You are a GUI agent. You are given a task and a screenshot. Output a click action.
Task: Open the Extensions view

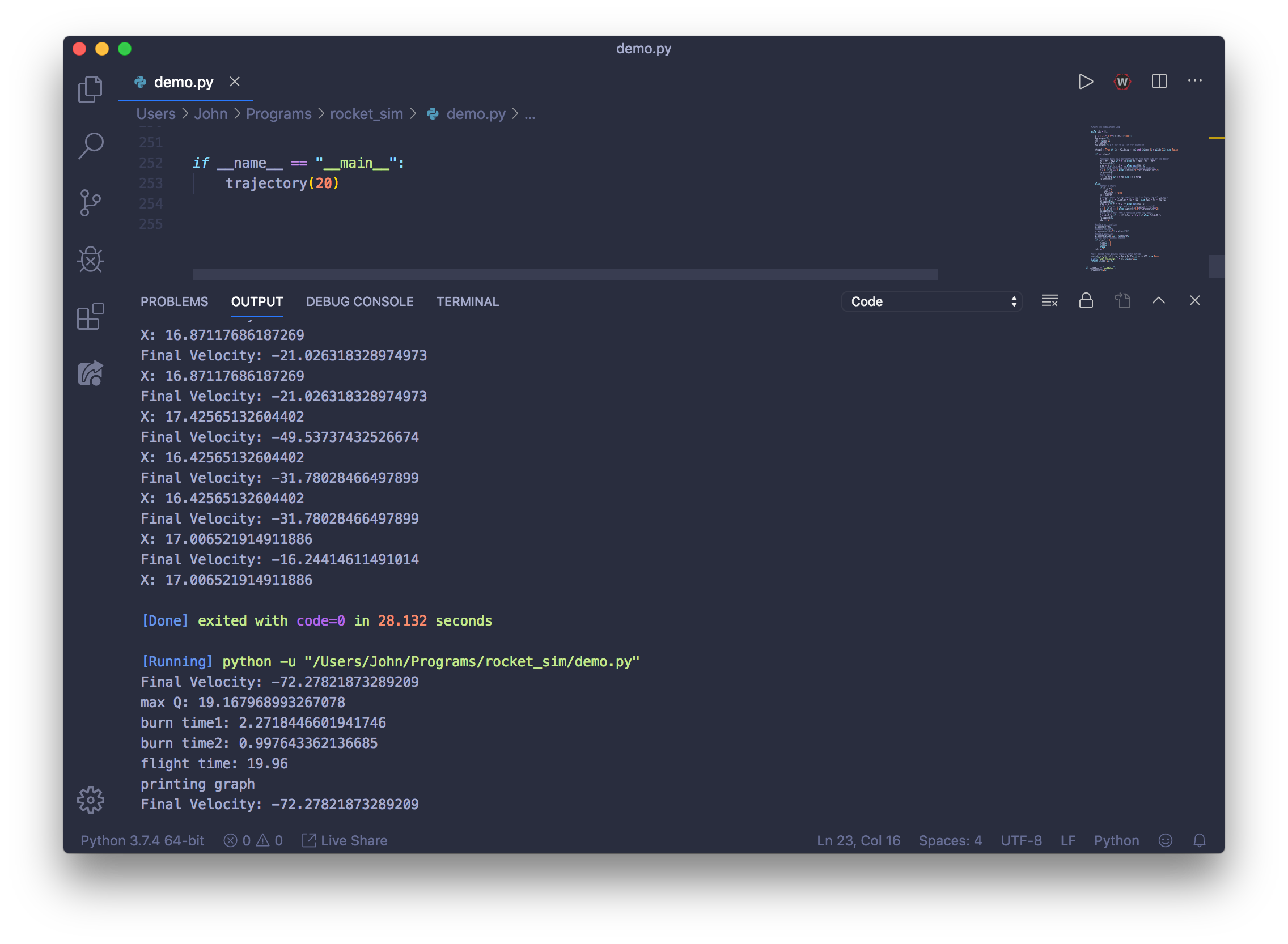click(90, 316)
